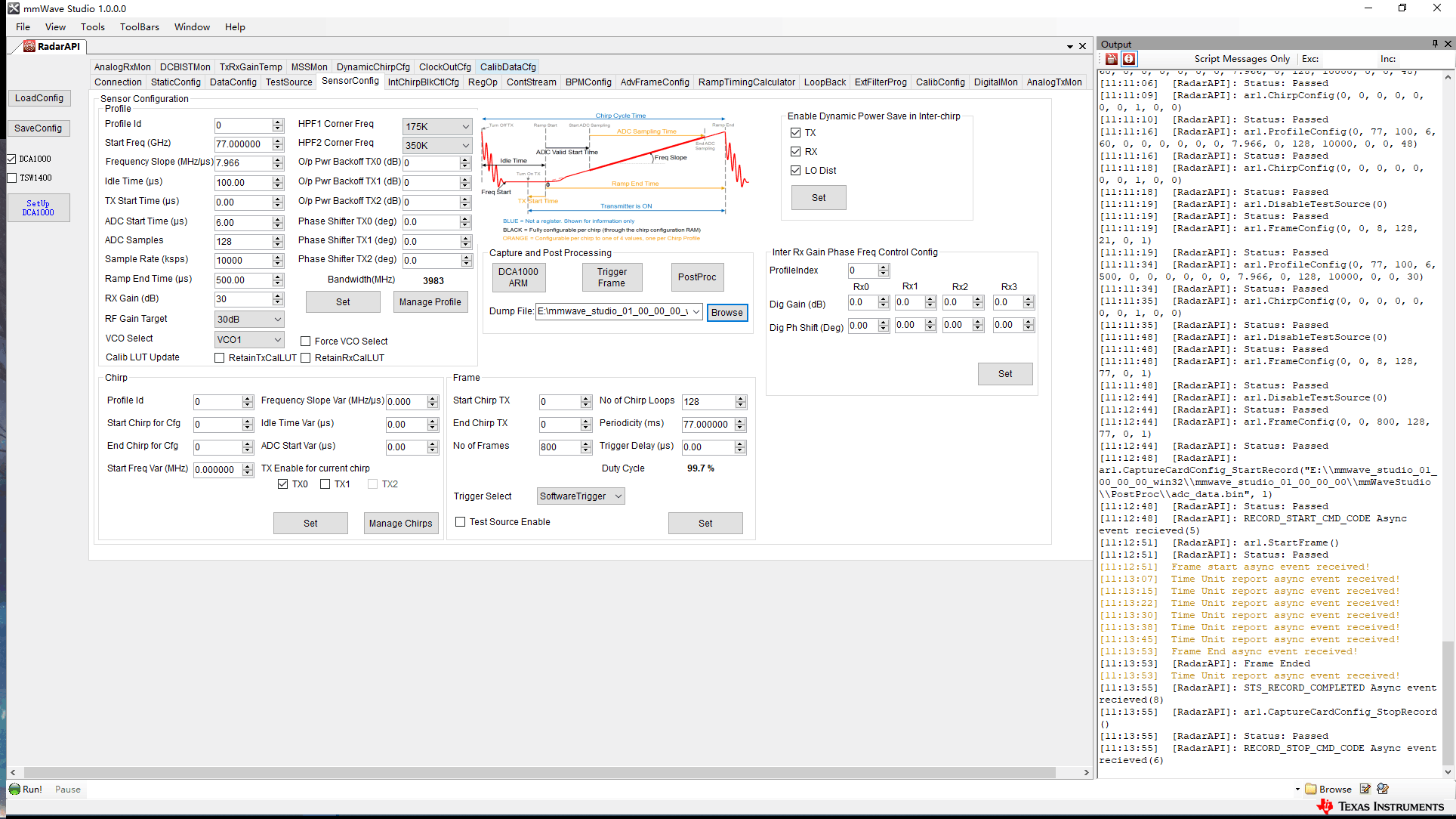Pin the Output panel
1456x819 pixels.
(x=1434, y=43)
